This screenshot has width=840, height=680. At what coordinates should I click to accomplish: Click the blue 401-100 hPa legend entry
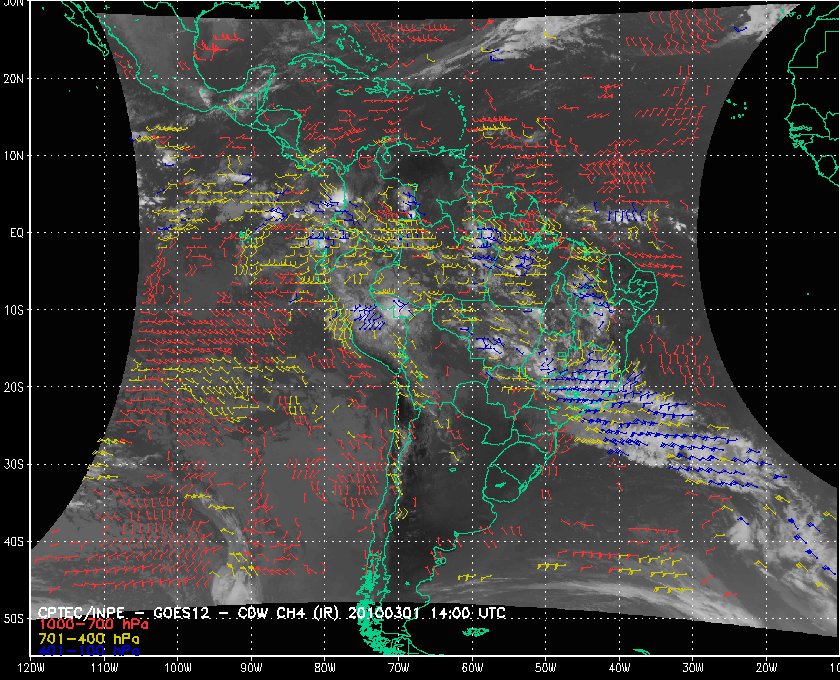coord(88,650)
